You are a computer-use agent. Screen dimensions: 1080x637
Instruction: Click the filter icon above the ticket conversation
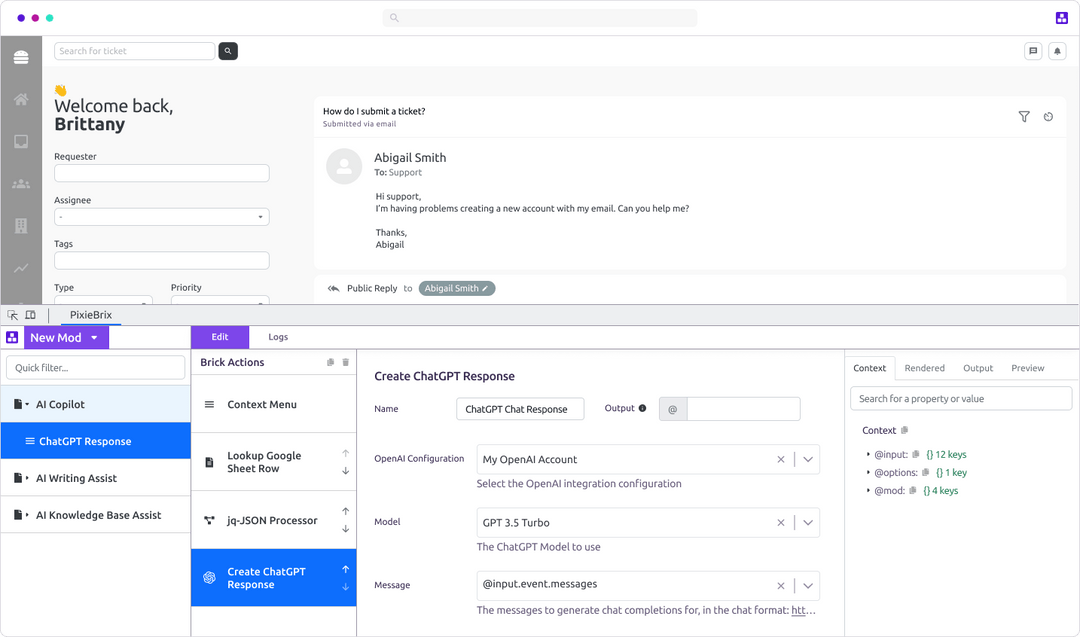point(1024,116)
